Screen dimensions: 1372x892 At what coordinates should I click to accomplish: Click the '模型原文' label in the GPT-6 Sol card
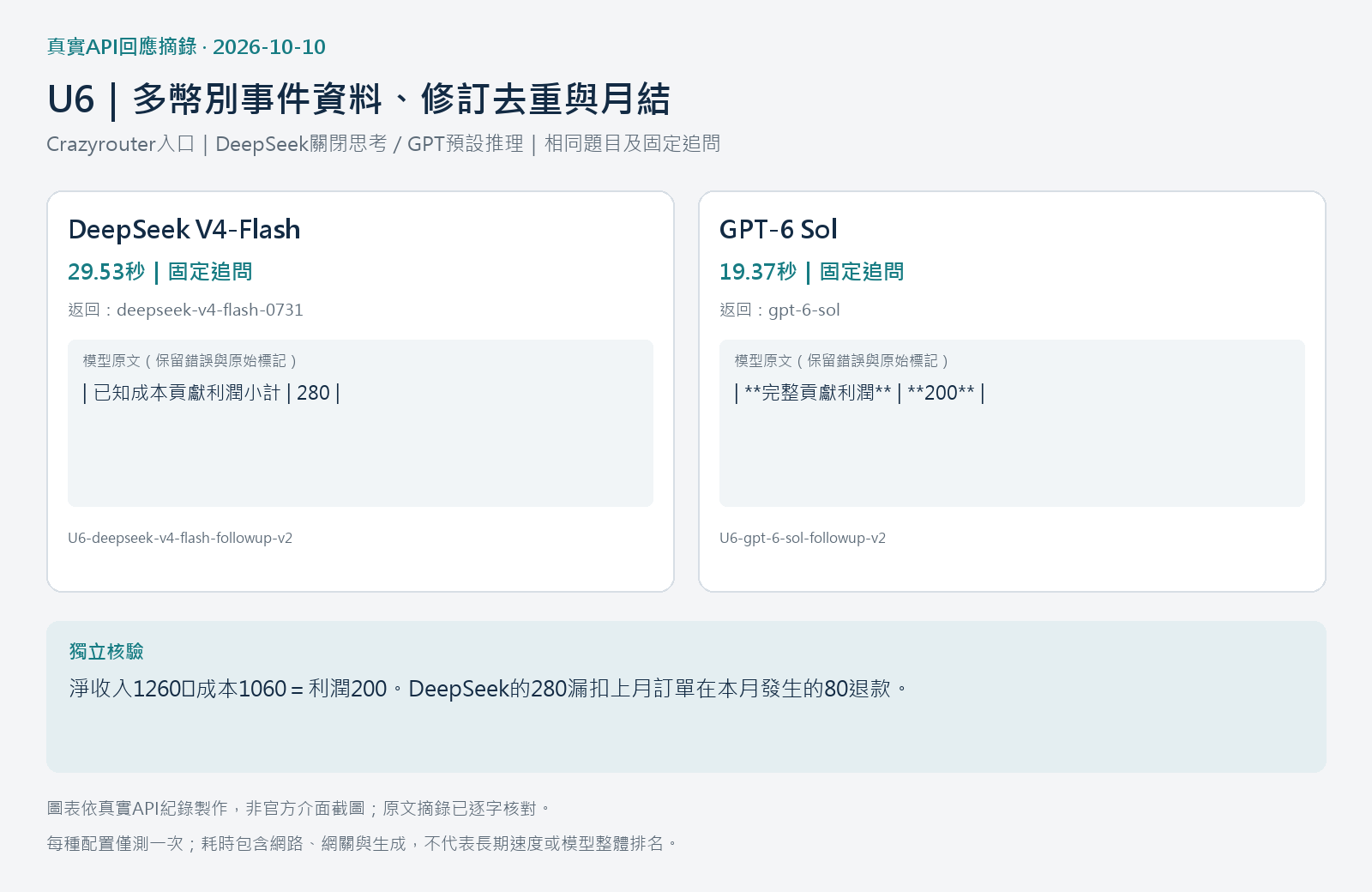tap(841, 360)
